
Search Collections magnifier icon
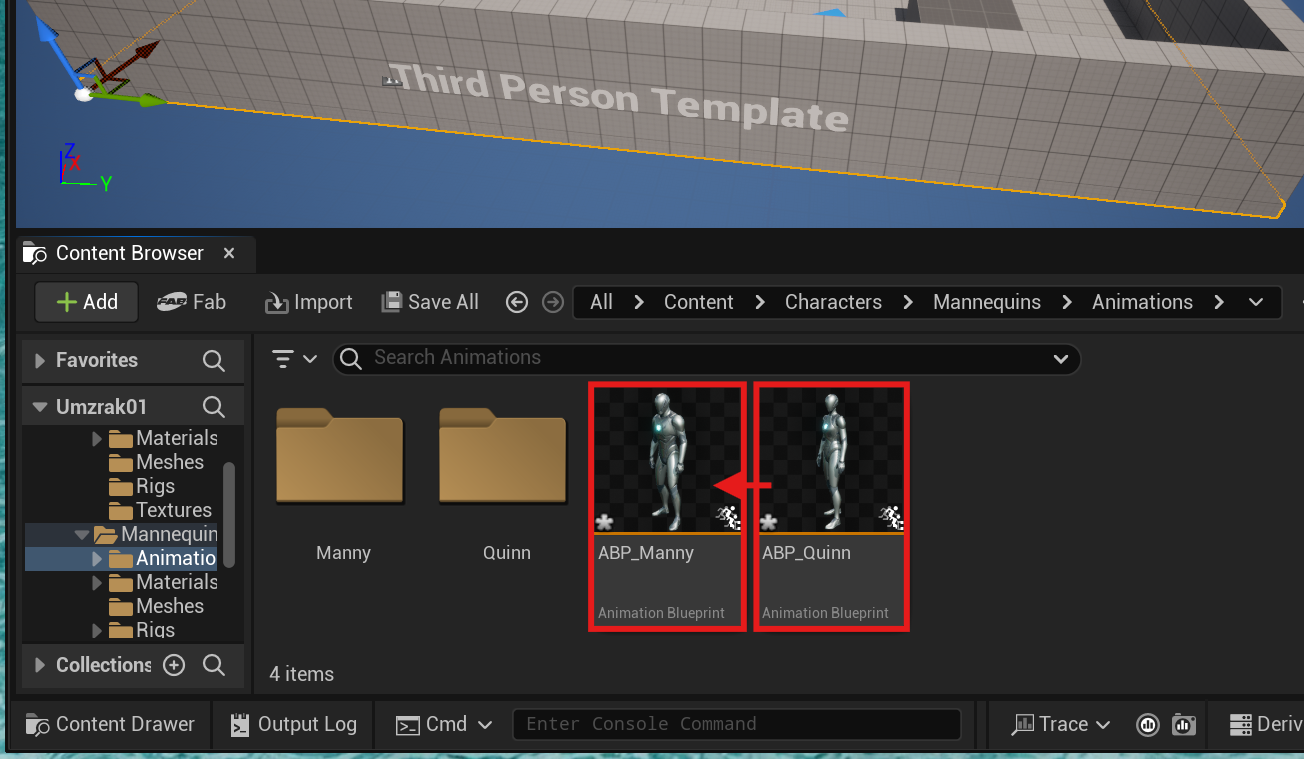click(214, 665)
